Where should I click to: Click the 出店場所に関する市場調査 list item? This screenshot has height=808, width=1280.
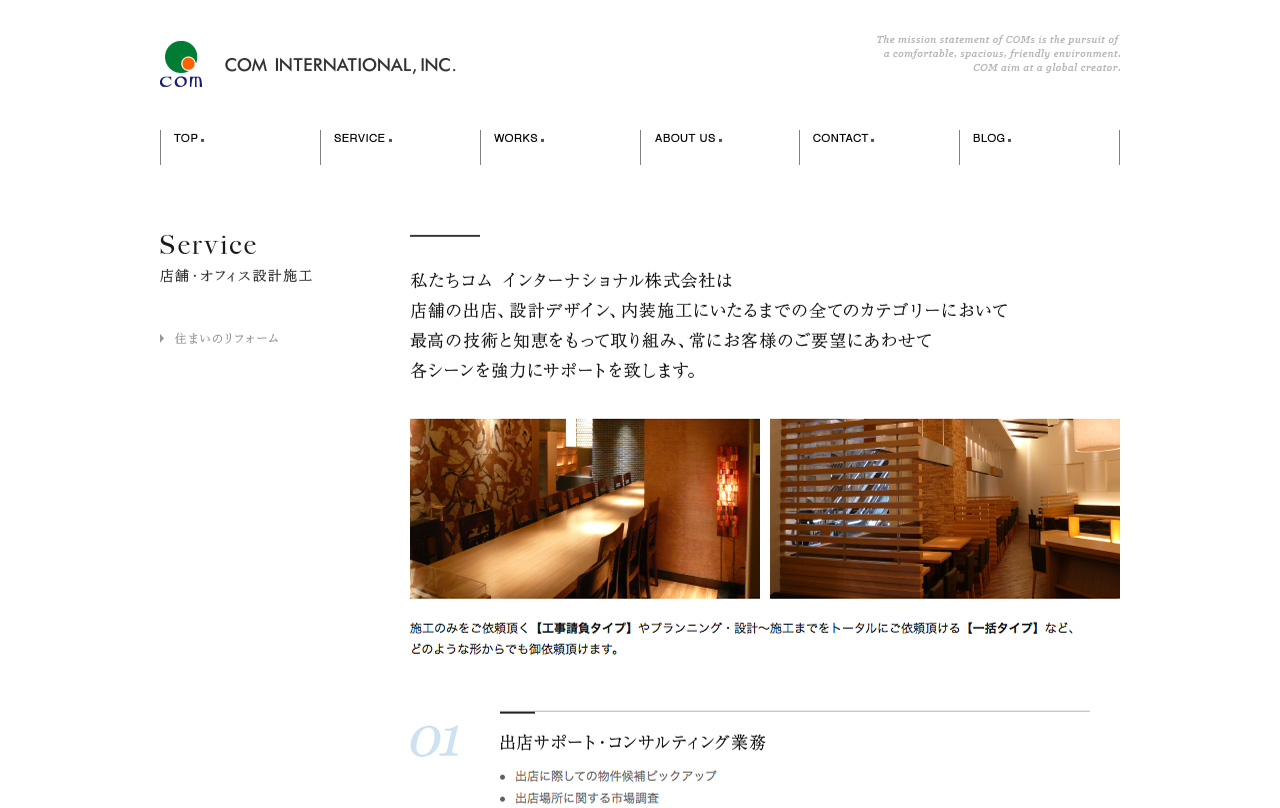pyautogui.click(x=587, y=798)
